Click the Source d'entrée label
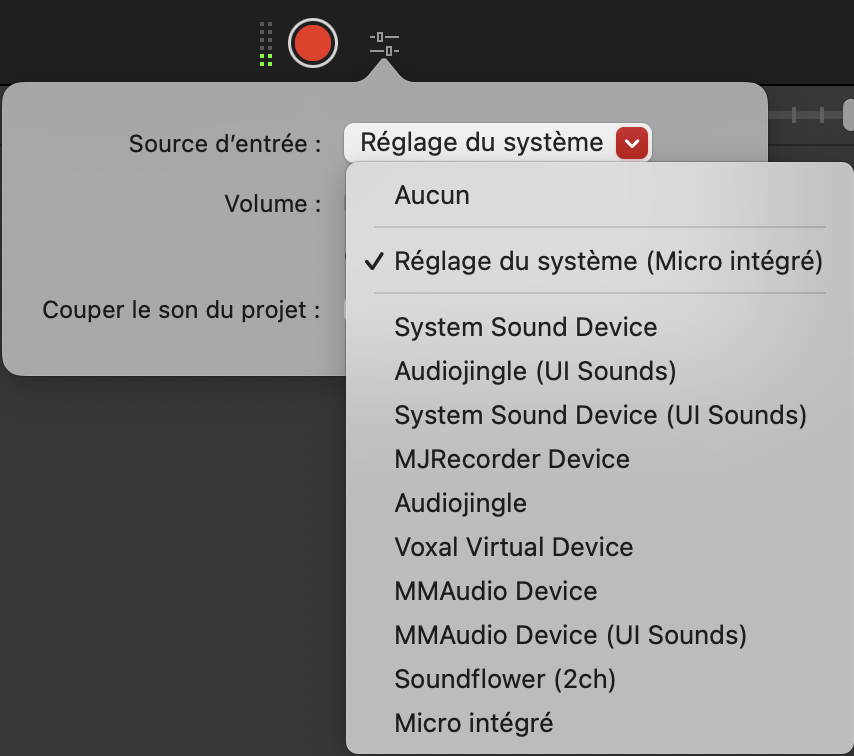 click(x=225, y=144)
